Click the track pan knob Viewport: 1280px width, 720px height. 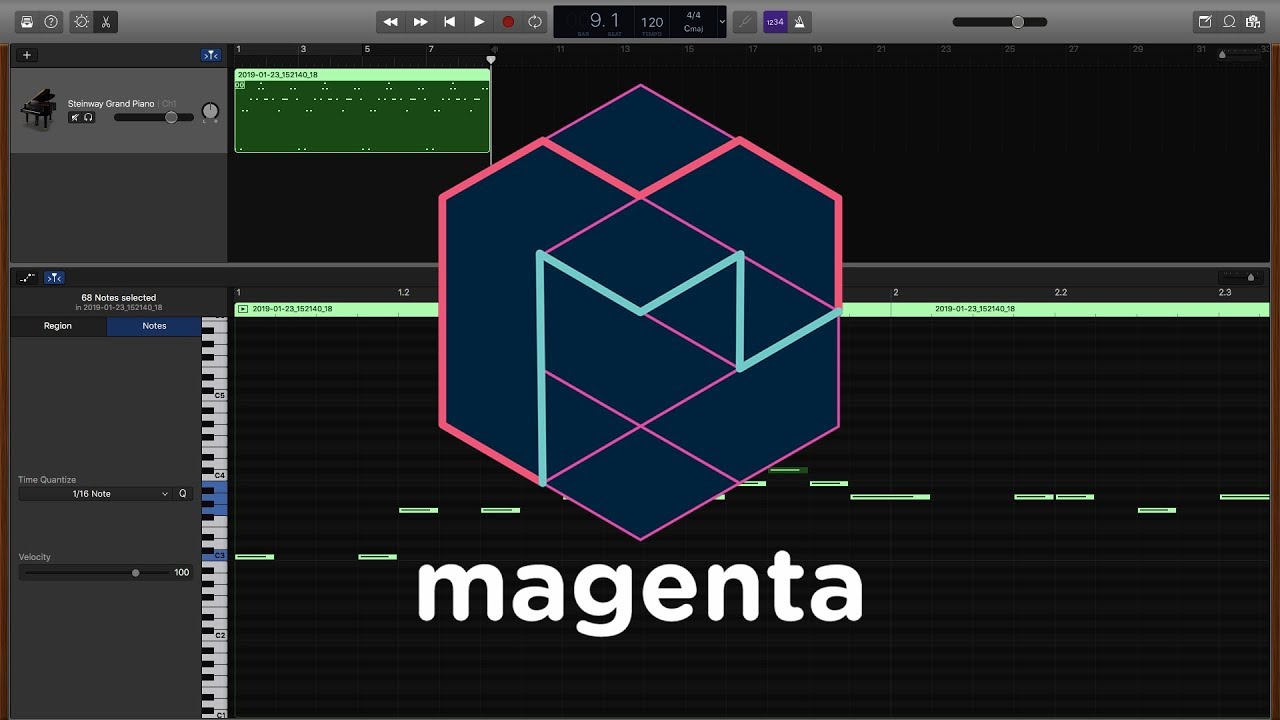tap(209, 111)
